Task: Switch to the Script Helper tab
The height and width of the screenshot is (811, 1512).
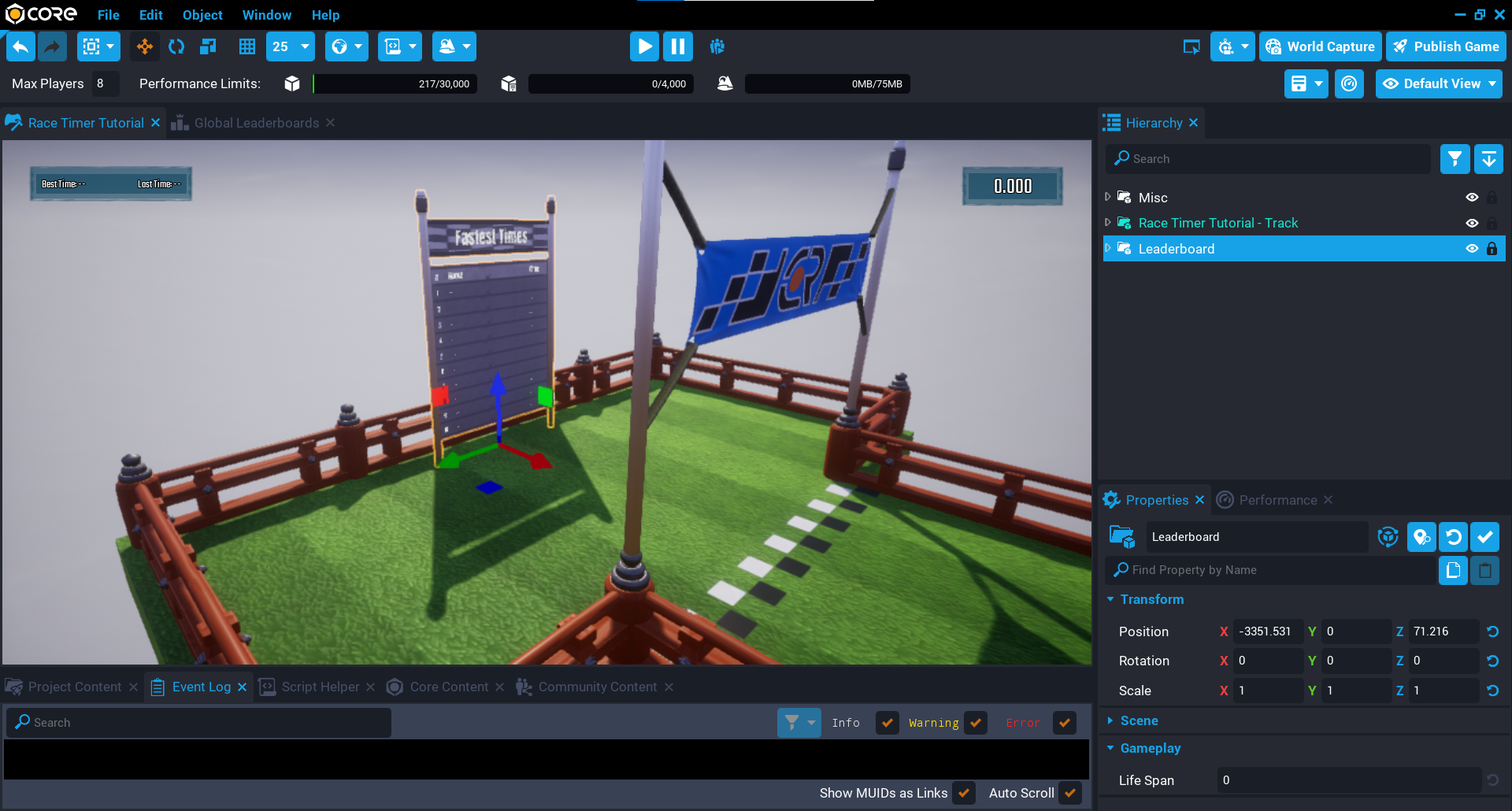Action: click(320, 687)
